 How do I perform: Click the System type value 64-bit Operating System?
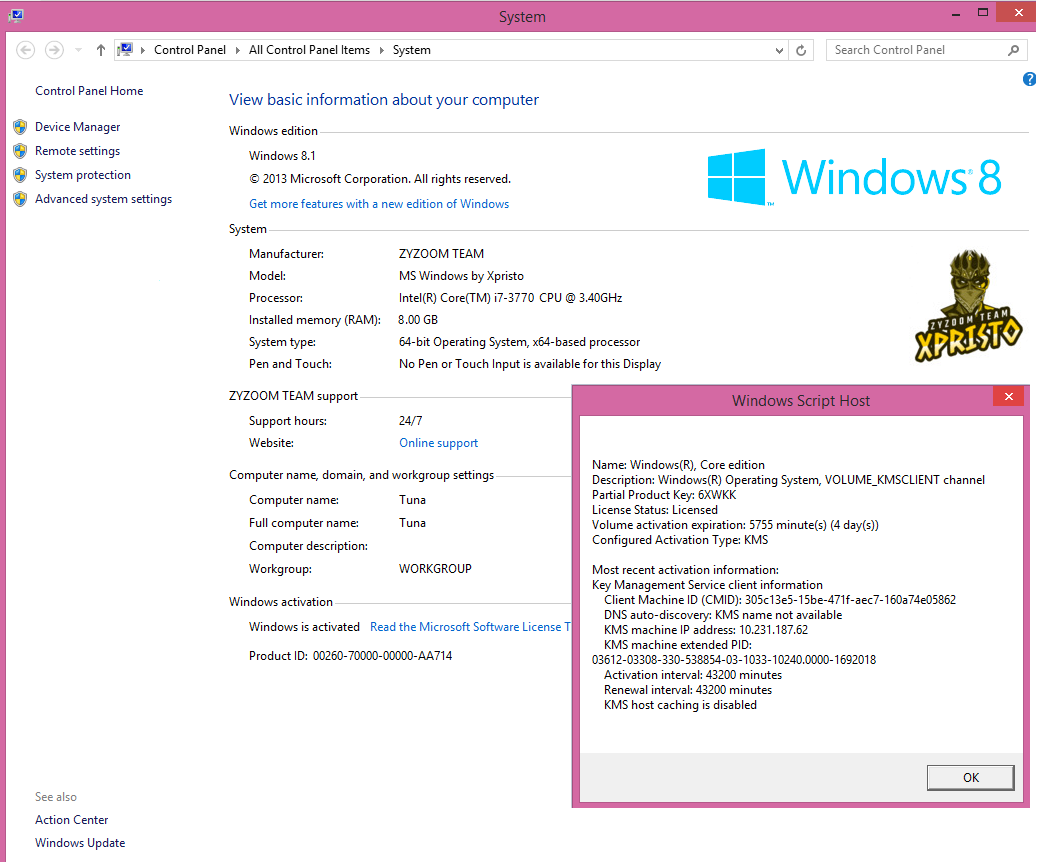pyautogui.click(x=519, y=342)
